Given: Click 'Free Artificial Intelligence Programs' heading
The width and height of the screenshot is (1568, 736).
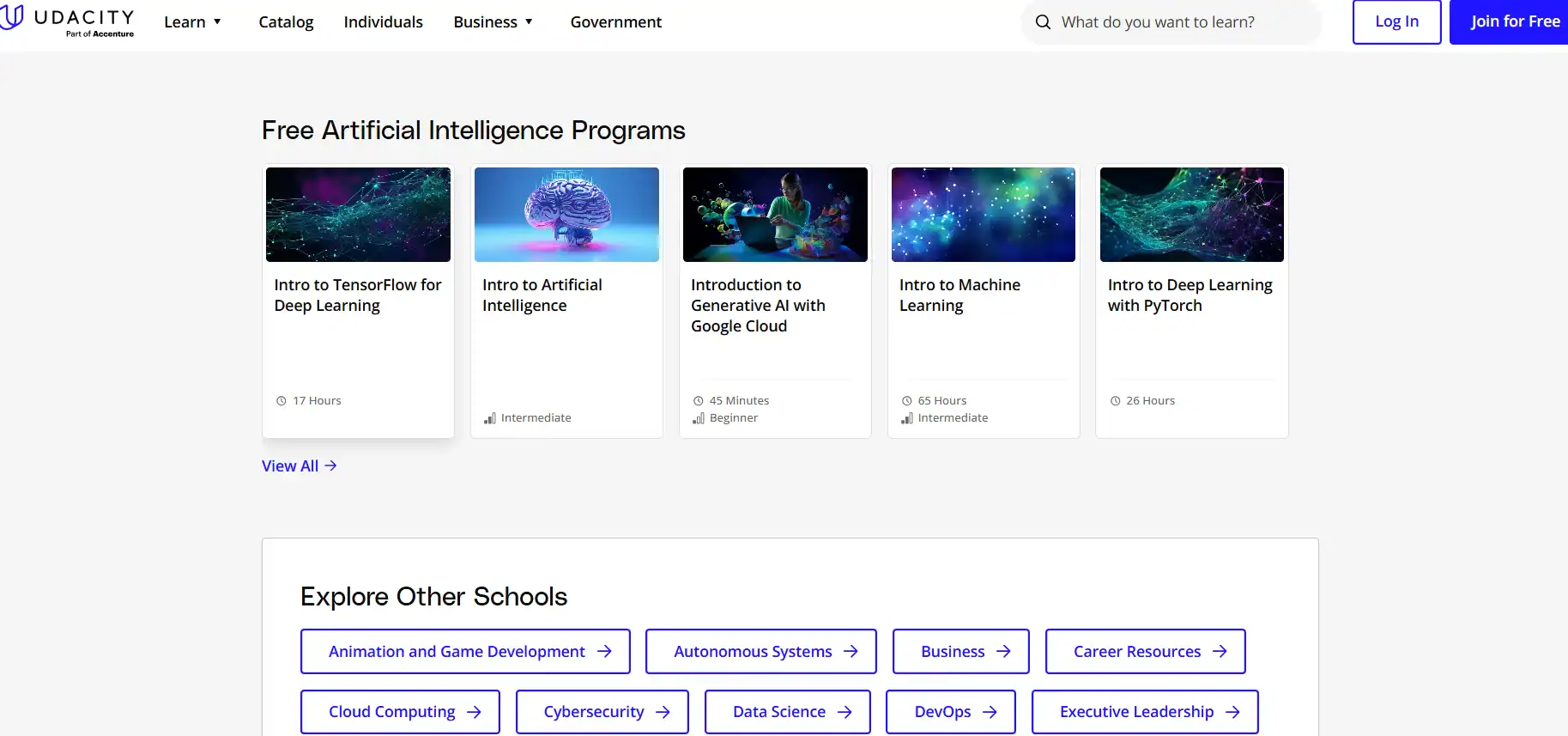Looking at the screenshot, I should [474, 131].
